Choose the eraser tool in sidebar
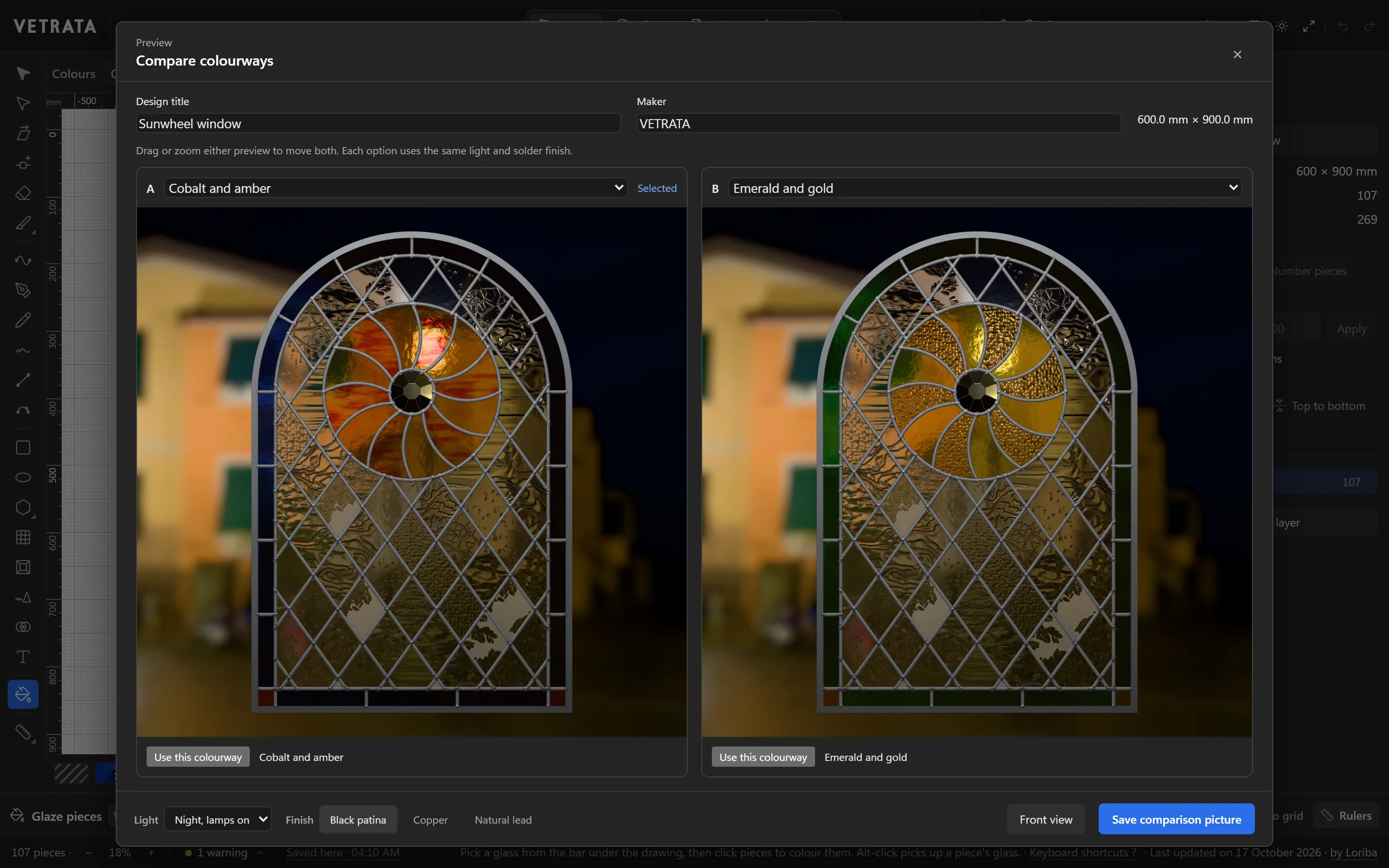This screenshot has height=868, width=1389. pos(23,193)
